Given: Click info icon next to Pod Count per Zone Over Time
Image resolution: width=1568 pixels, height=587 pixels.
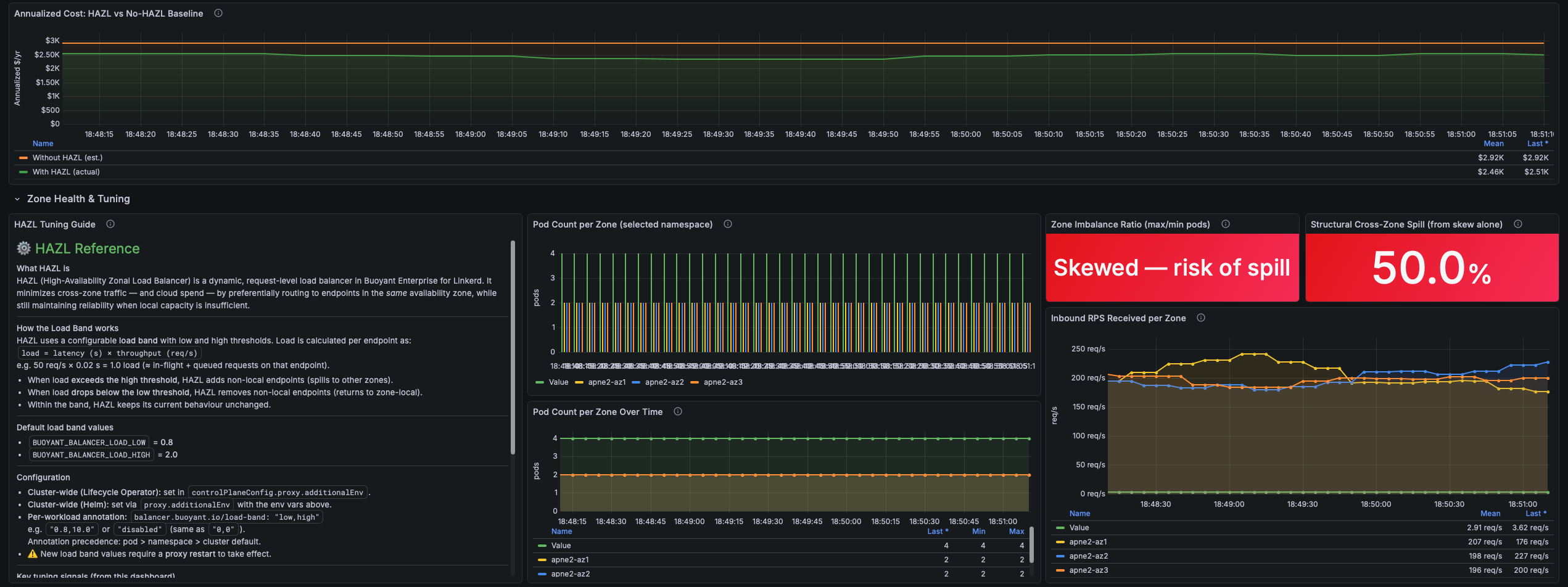Looking at the screenshot, I should tap(678, 412).
